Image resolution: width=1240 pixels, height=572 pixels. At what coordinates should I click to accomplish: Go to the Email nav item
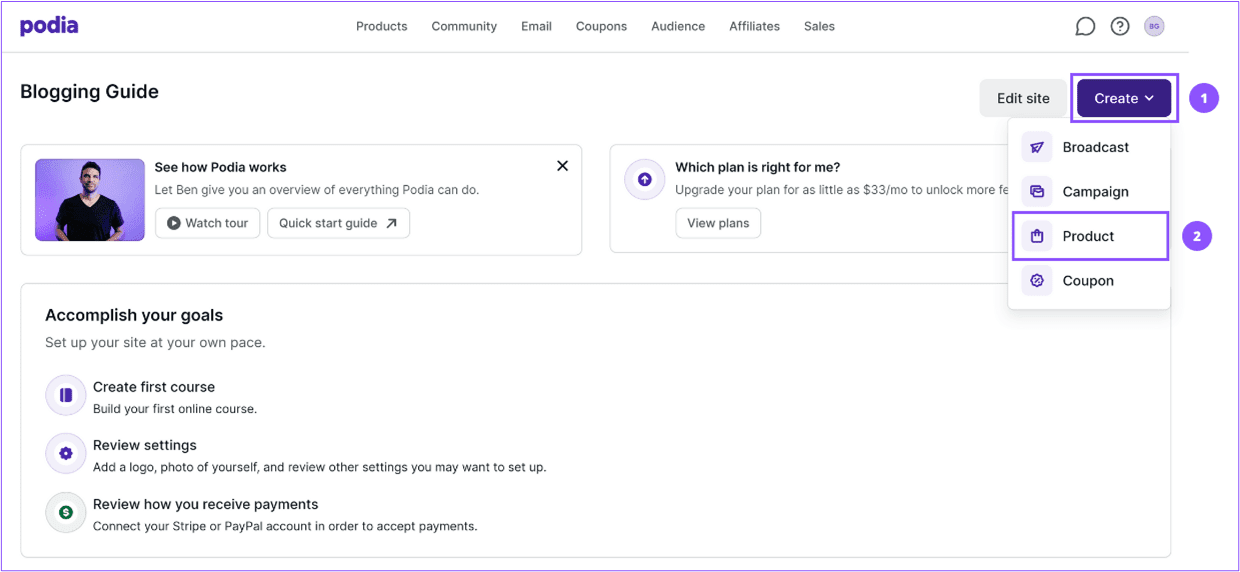pyautogui.click(x=536, y=26)
